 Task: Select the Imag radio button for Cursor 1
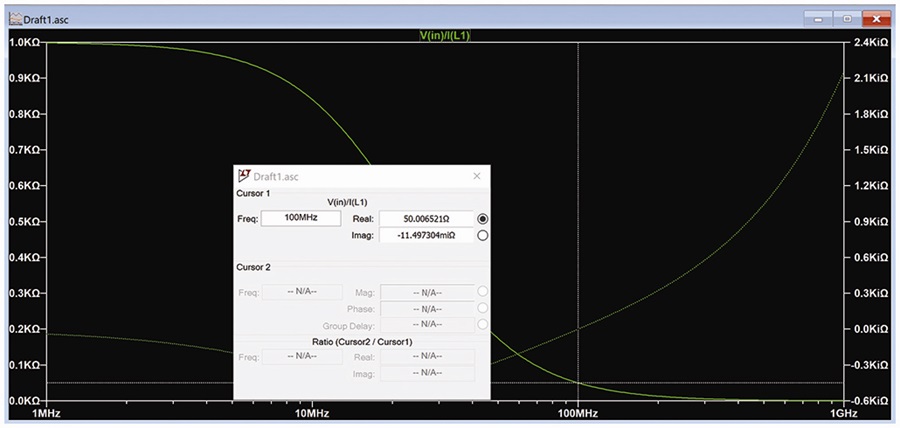(x=483, y=235)
